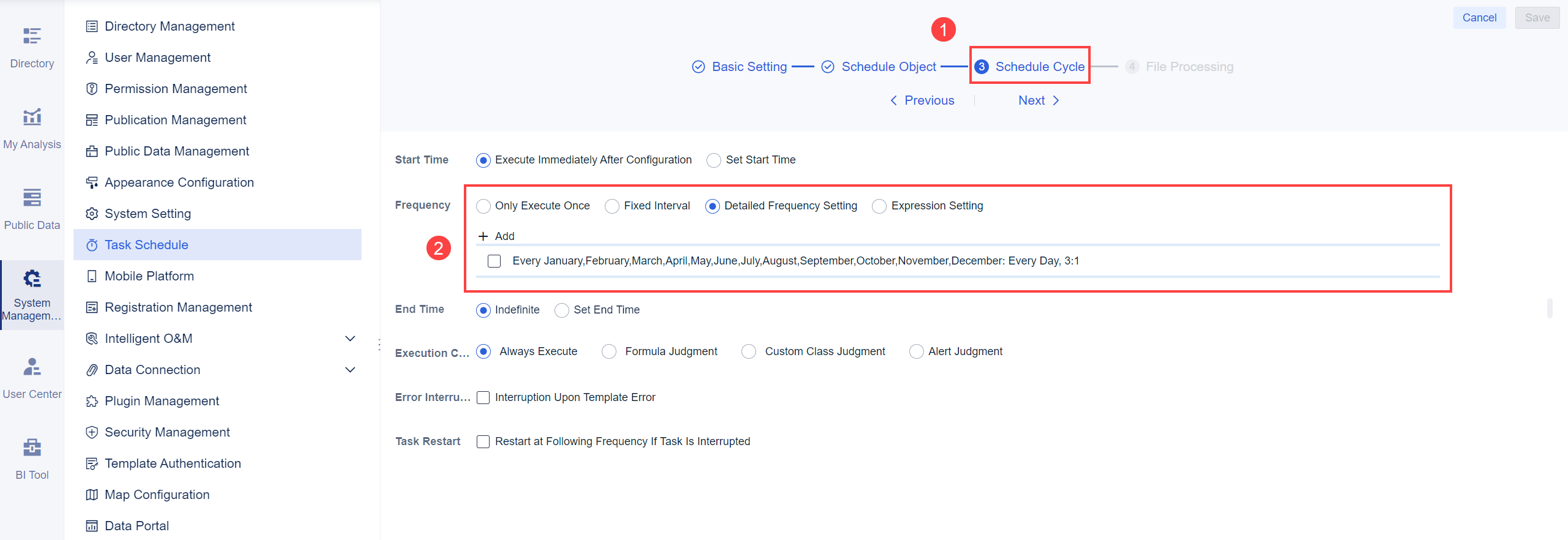This screenshot has width=1568, height=540.
Task: Click Previous step link
Action: coord(922,100)
